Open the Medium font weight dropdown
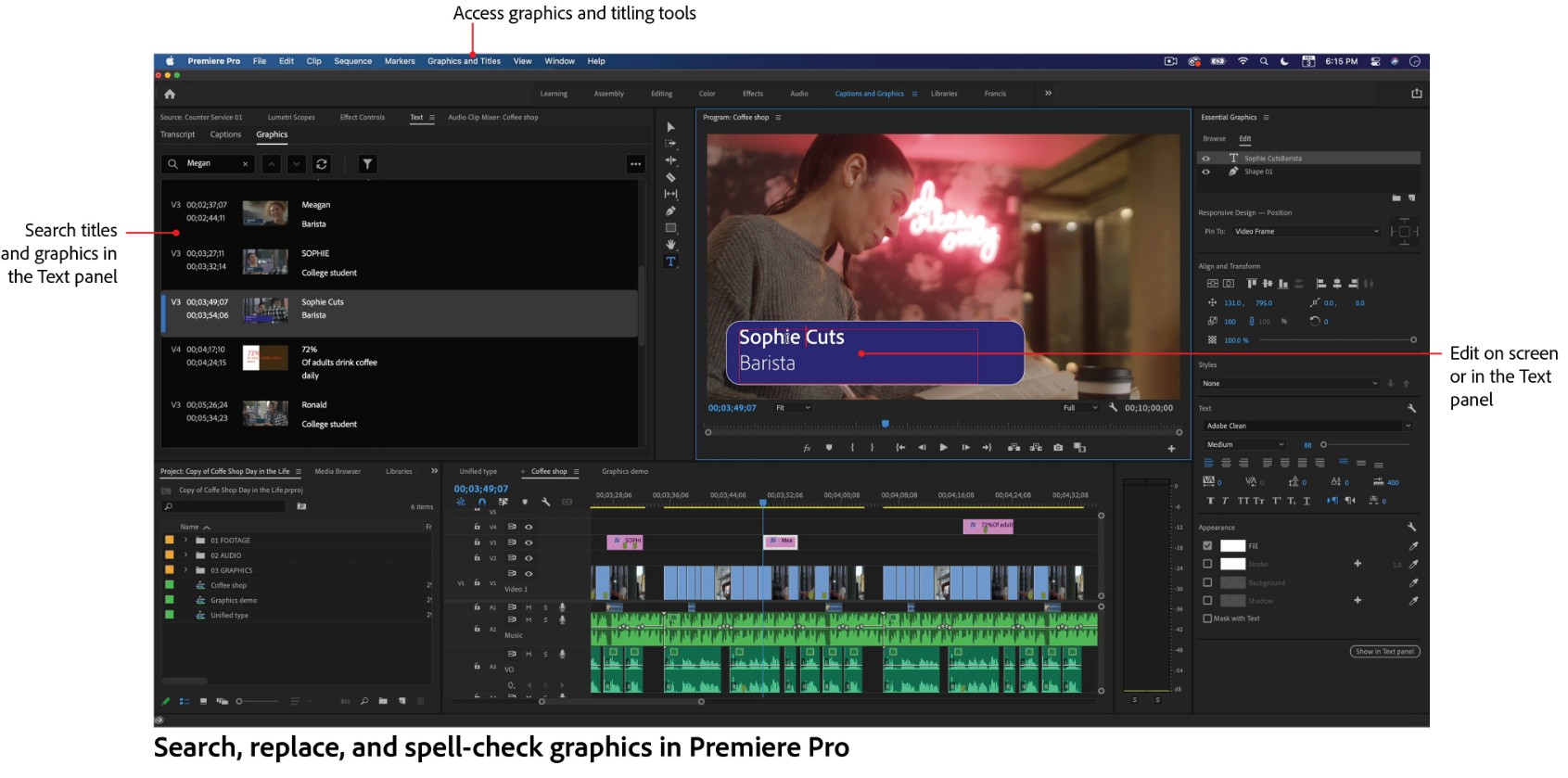 1245,445
